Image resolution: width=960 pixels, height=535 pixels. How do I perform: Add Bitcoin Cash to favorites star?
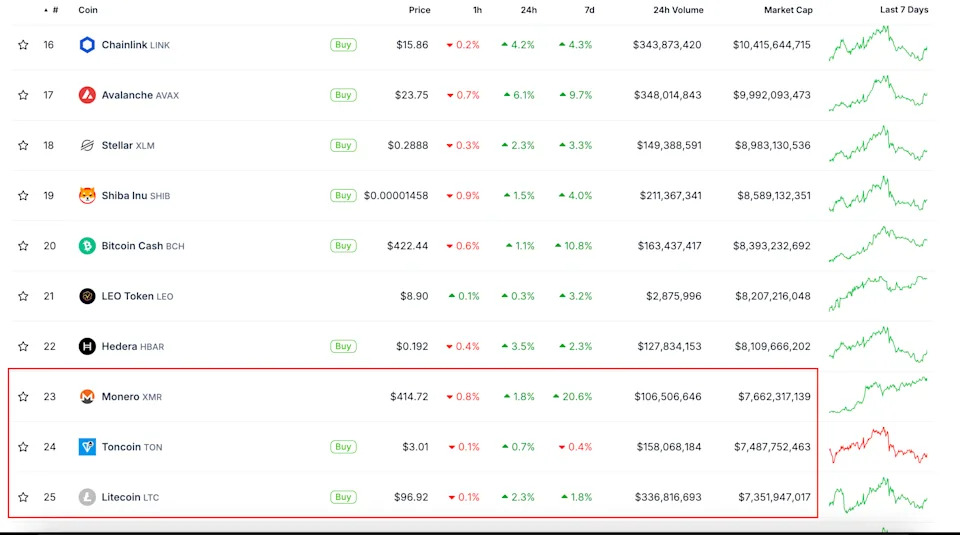coord(23,245)
